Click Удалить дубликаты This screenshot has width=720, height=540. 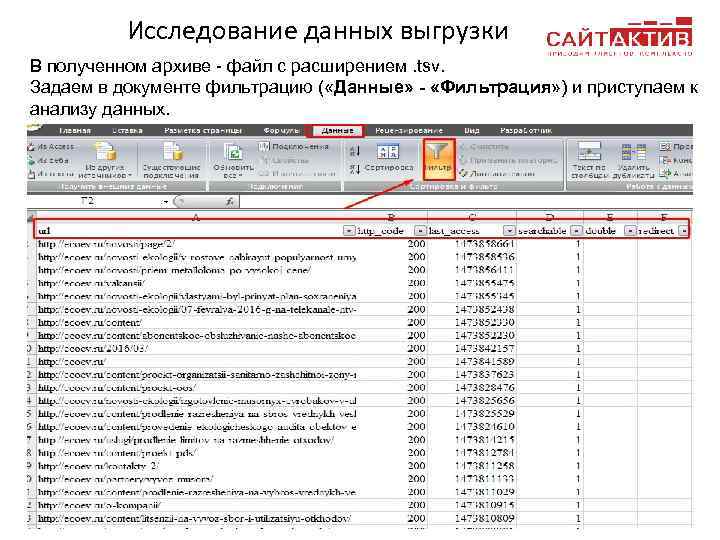tap(633, 160)
